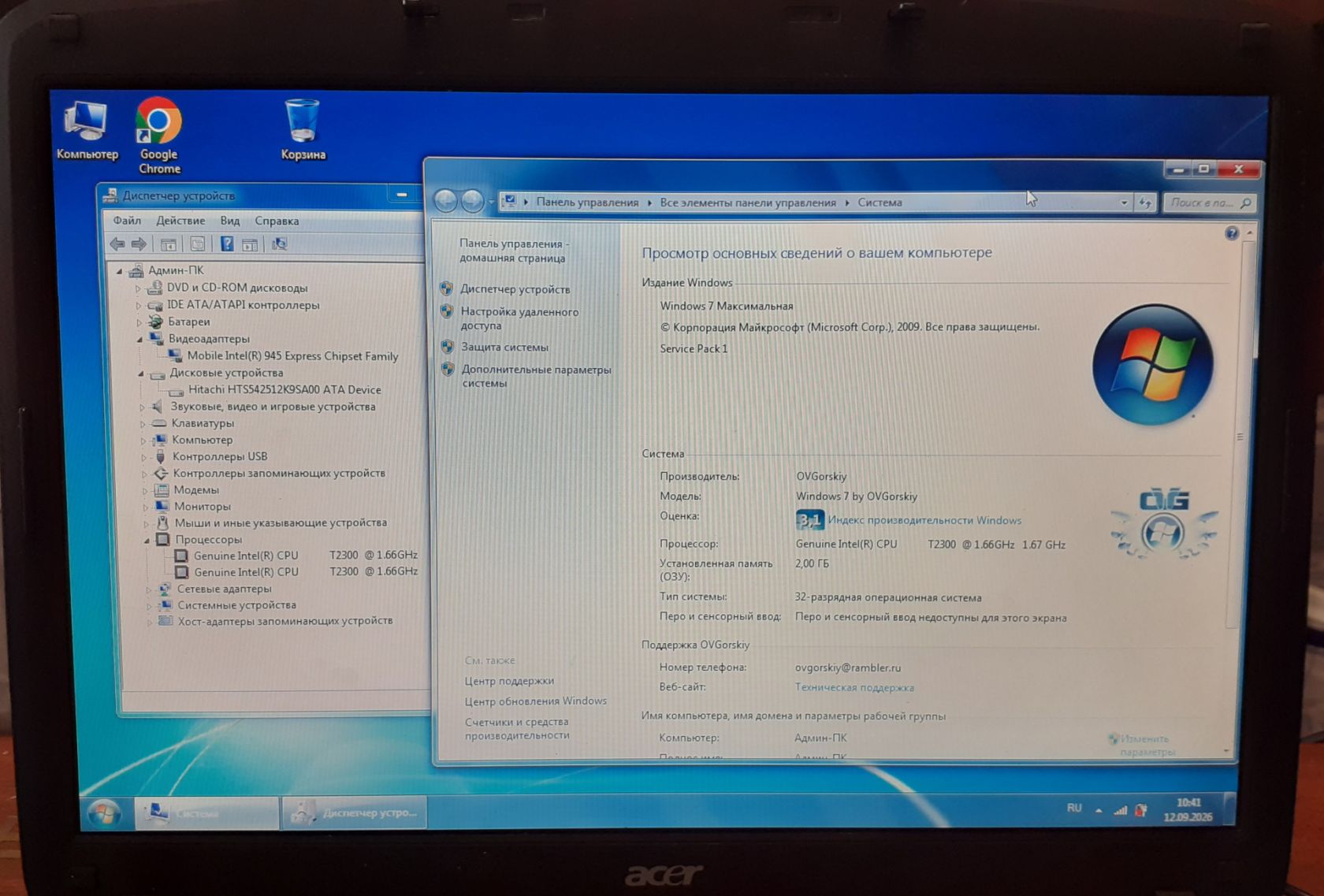1324x896 pixels.
Task: Open the Корзина recycle bin icon
Action: 303,130
